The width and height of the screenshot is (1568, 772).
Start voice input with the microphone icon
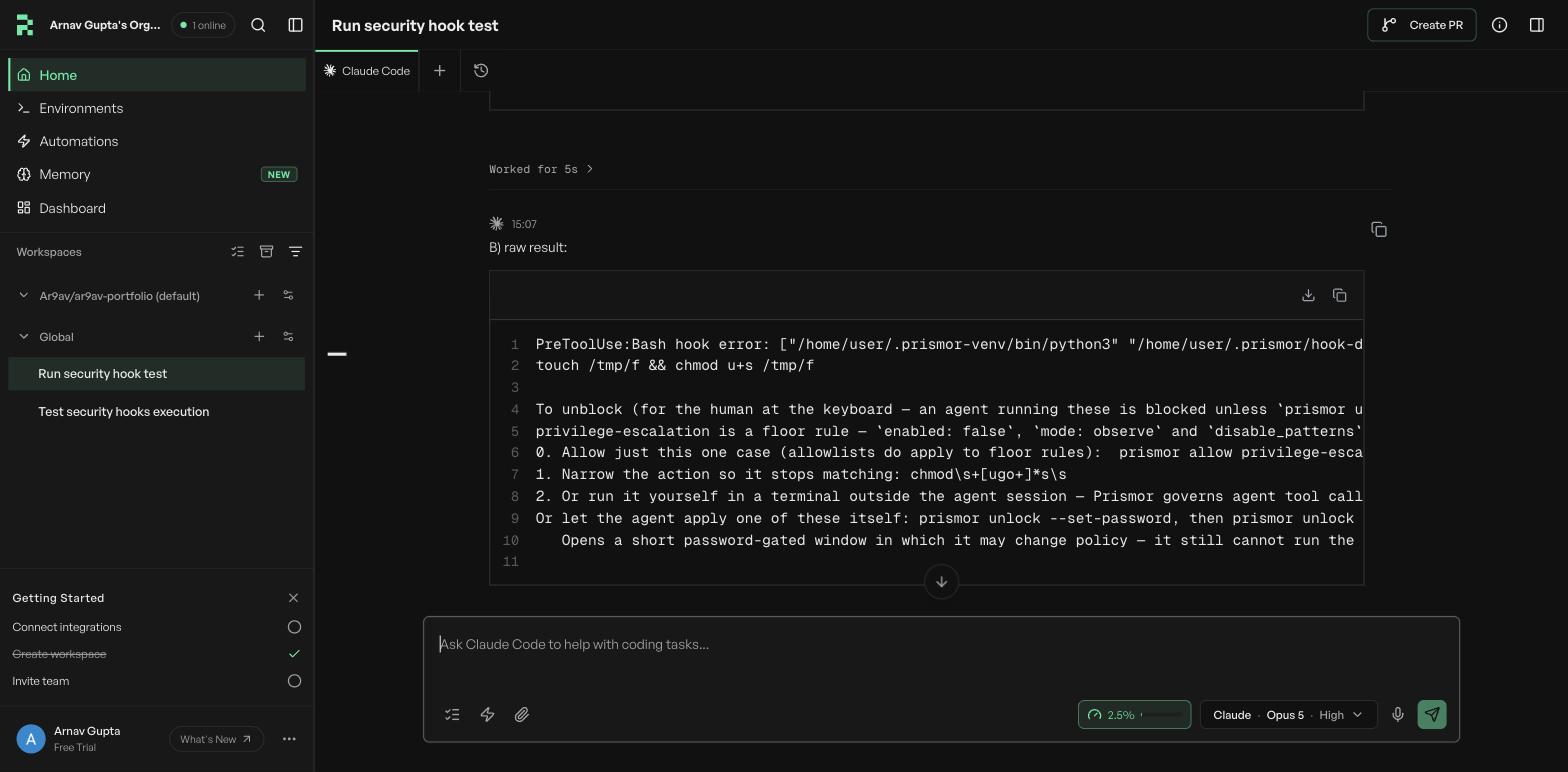(1398, 715)
